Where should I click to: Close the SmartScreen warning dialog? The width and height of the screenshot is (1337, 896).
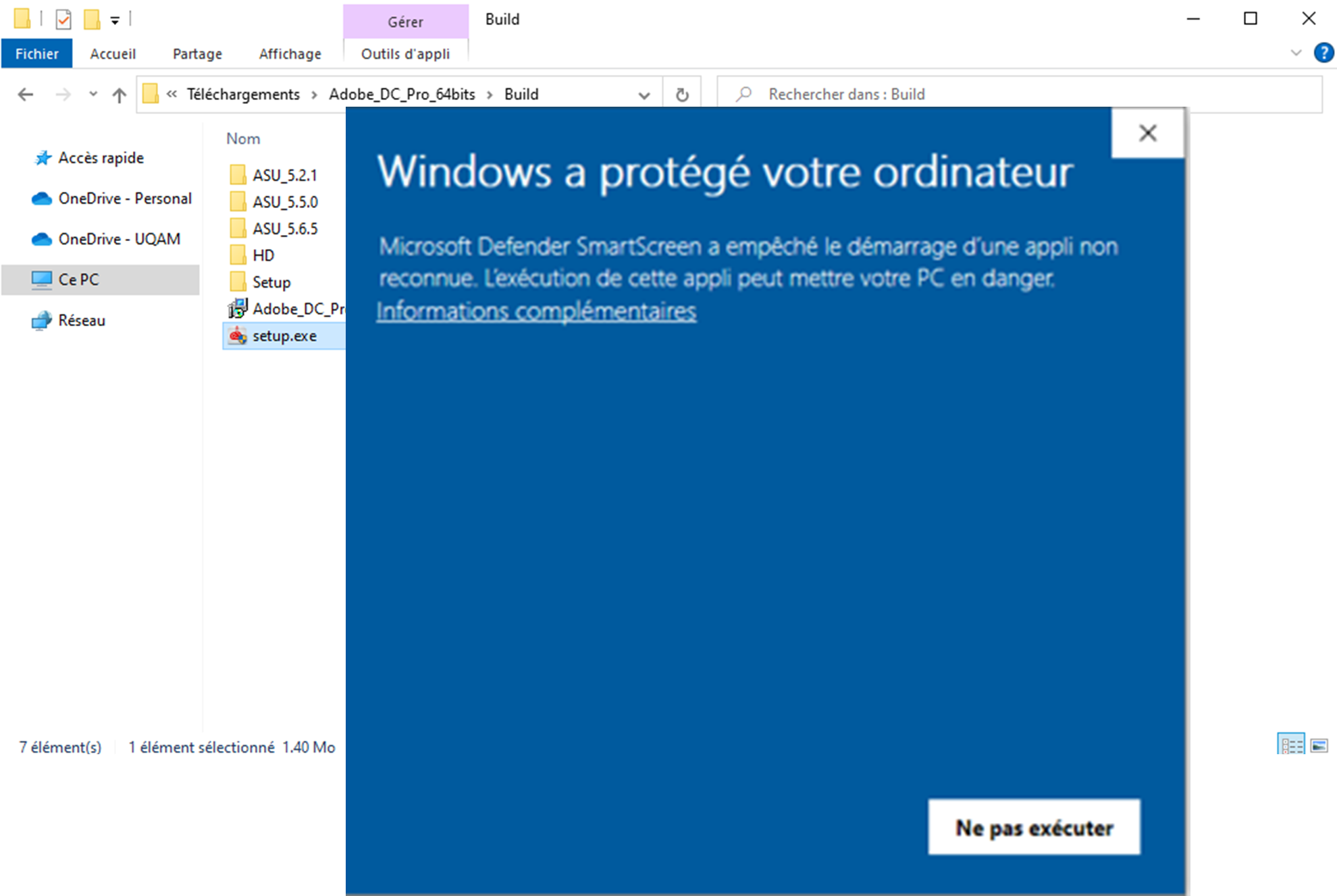tap(1147, 133)
